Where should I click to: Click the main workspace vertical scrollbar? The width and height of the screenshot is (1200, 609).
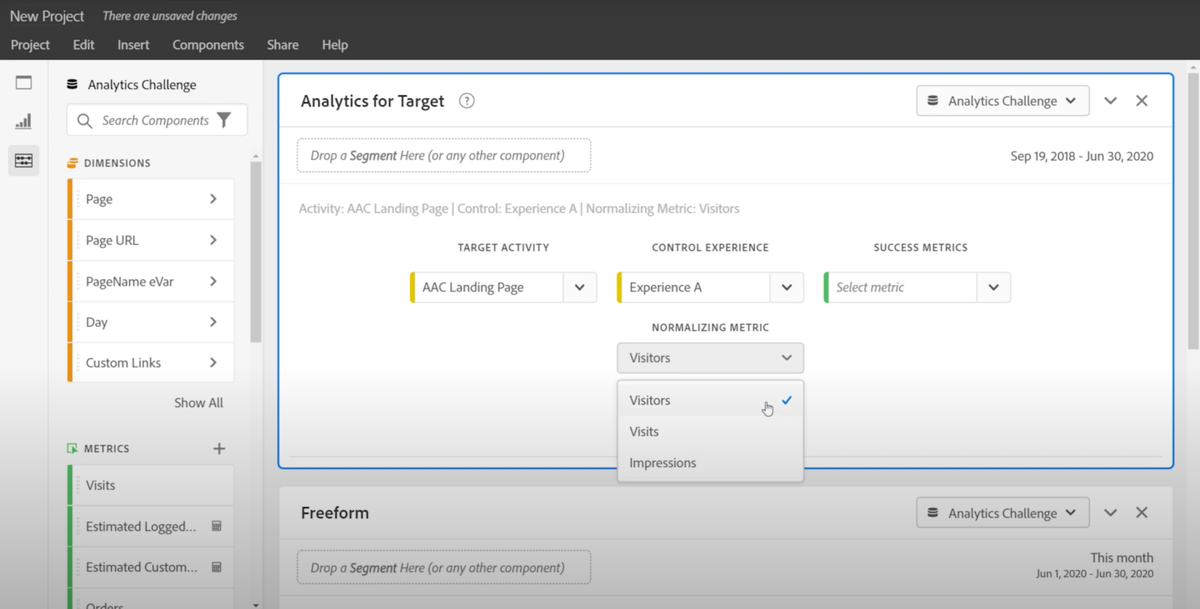coord(1193,210)
